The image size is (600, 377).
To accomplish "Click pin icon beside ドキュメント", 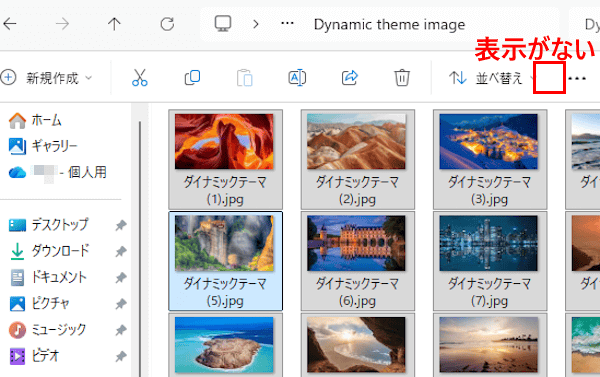I will 121,277.
